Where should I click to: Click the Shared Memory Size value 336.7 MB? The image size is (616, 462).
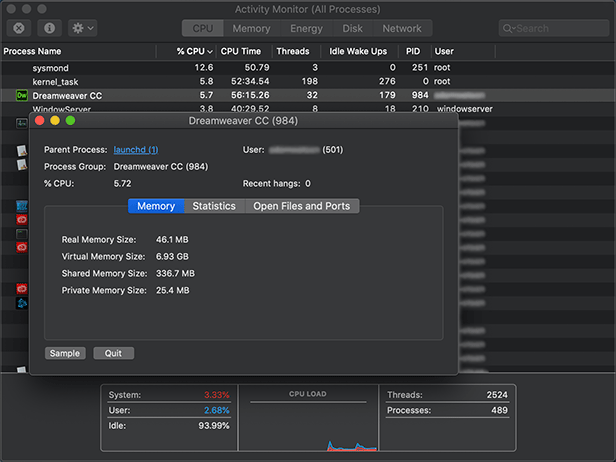[x=175, y=273]
